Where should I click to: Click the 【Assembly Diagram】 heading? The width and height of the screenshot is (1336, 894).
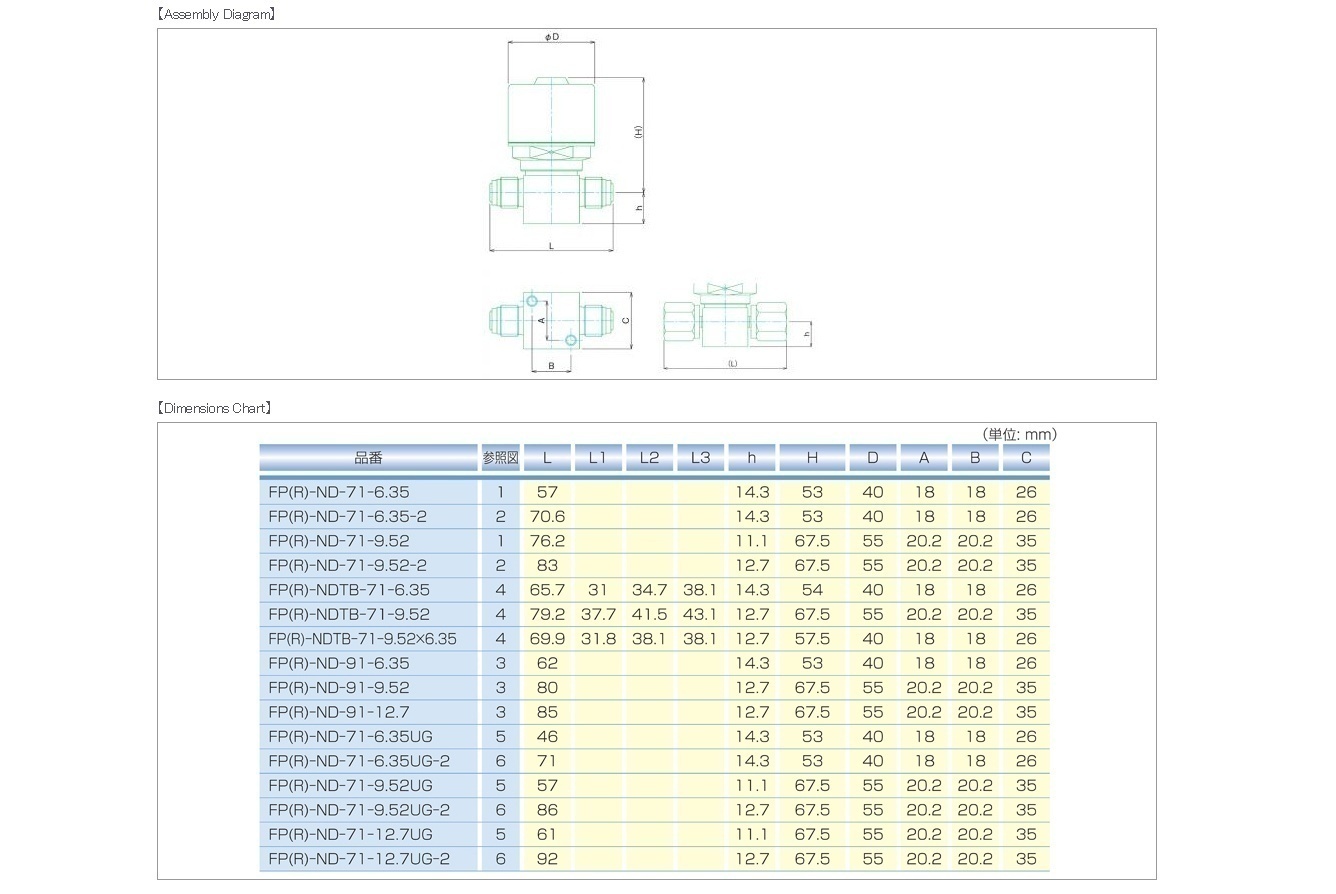pos(216,13)
